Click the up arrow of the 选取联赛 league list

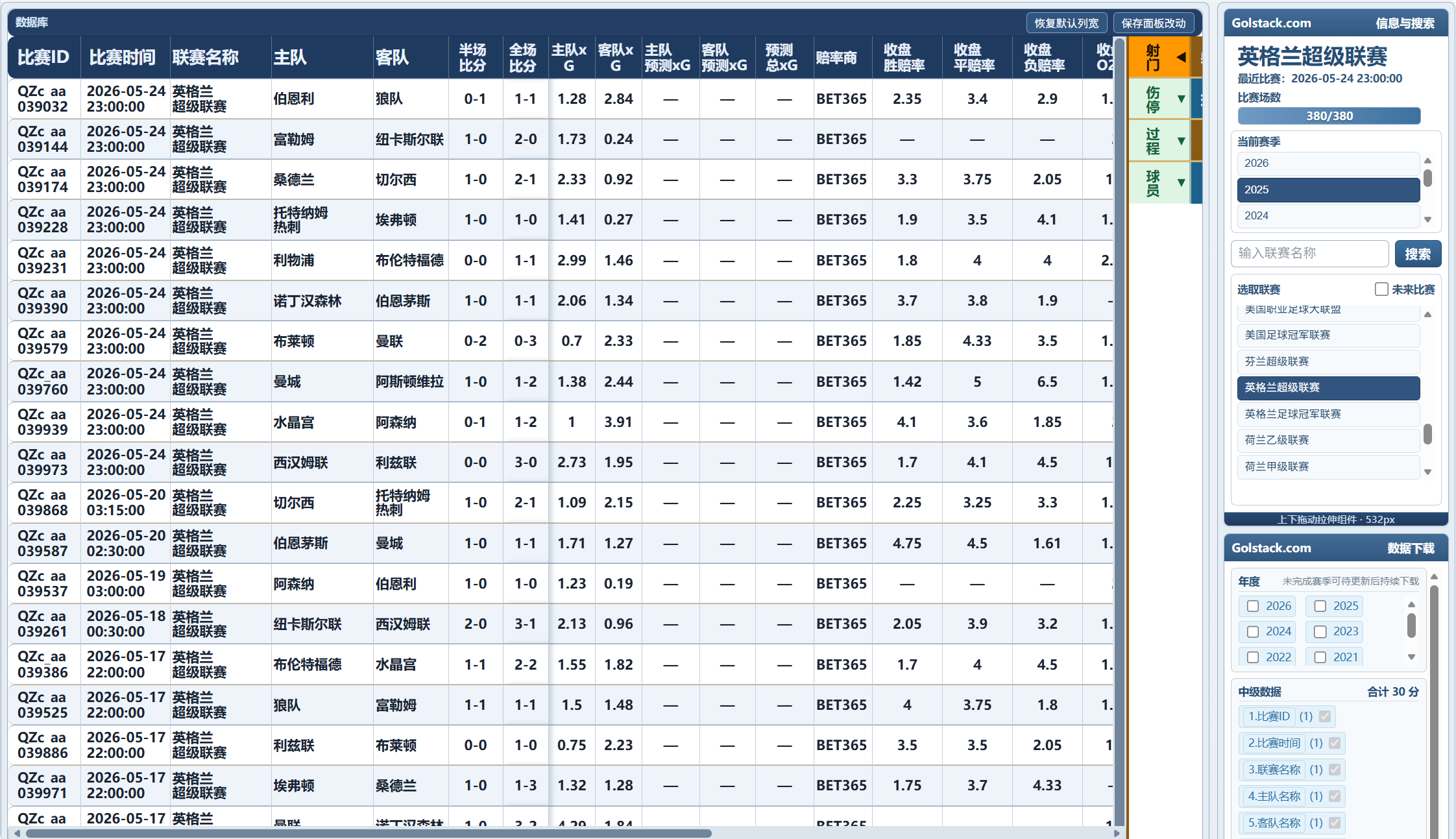tap(1427, 315)
